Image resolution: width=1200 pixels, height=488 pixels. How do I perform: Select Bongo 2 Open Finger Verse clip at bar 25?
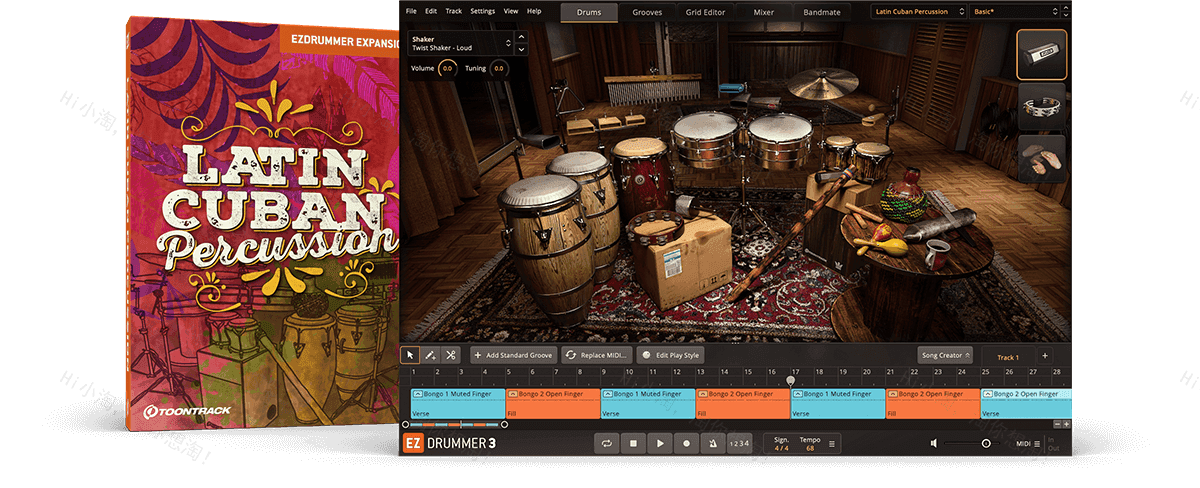1026,404
